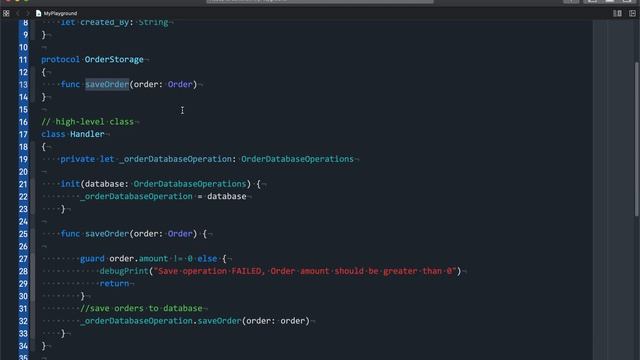The height and width of the screenshot is (360, 640).
Task: Click the 'init' keyword
Action: (x=70, y=184)
